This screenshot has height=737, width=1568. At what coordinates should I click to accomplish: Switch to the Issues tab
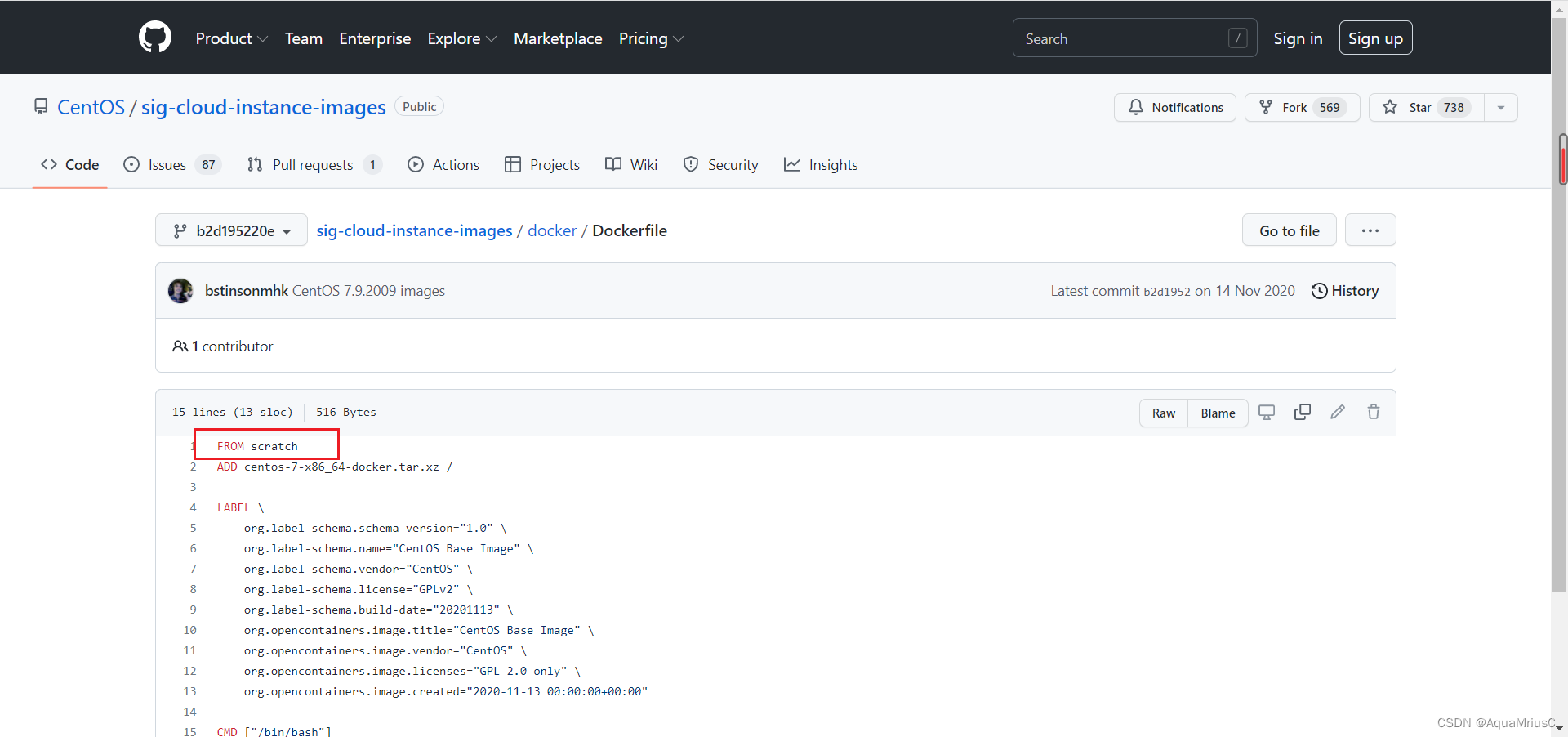[x=172, y=164]
